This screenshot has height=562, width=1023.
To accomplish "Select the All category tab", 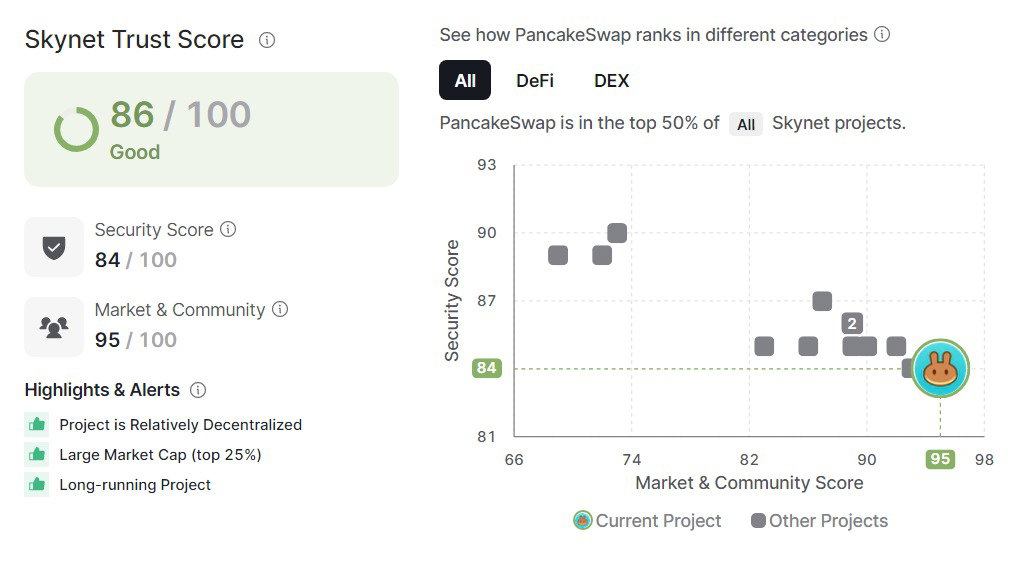I will [x=465, y=80].
